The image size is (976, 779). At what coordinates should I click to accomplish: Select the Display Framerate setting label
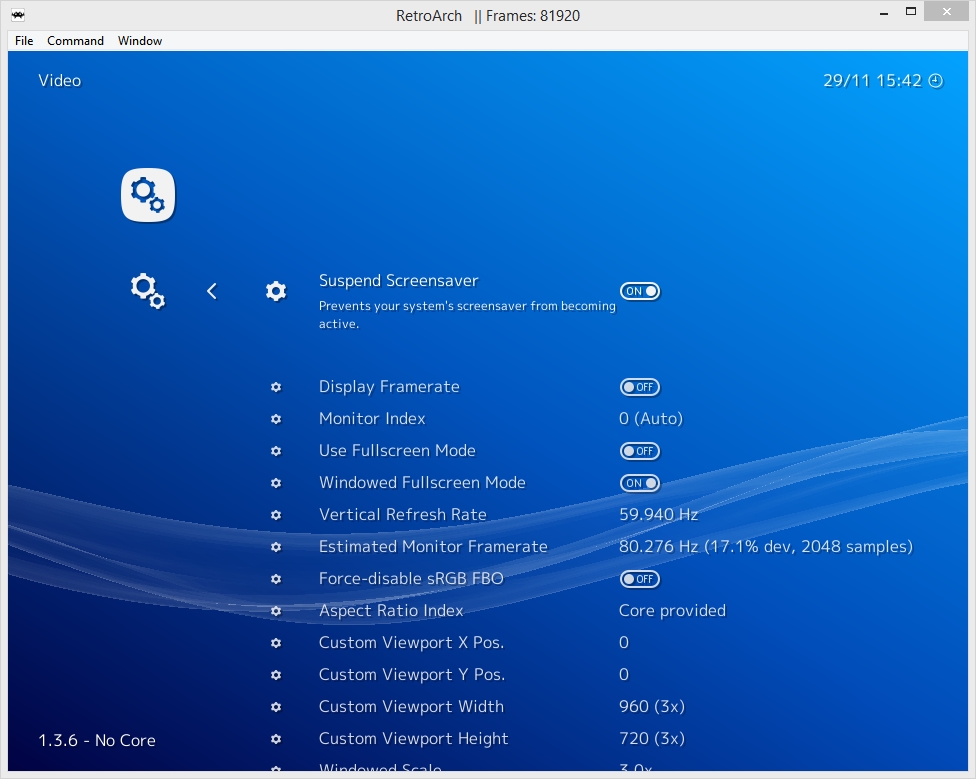coord(389,387)
